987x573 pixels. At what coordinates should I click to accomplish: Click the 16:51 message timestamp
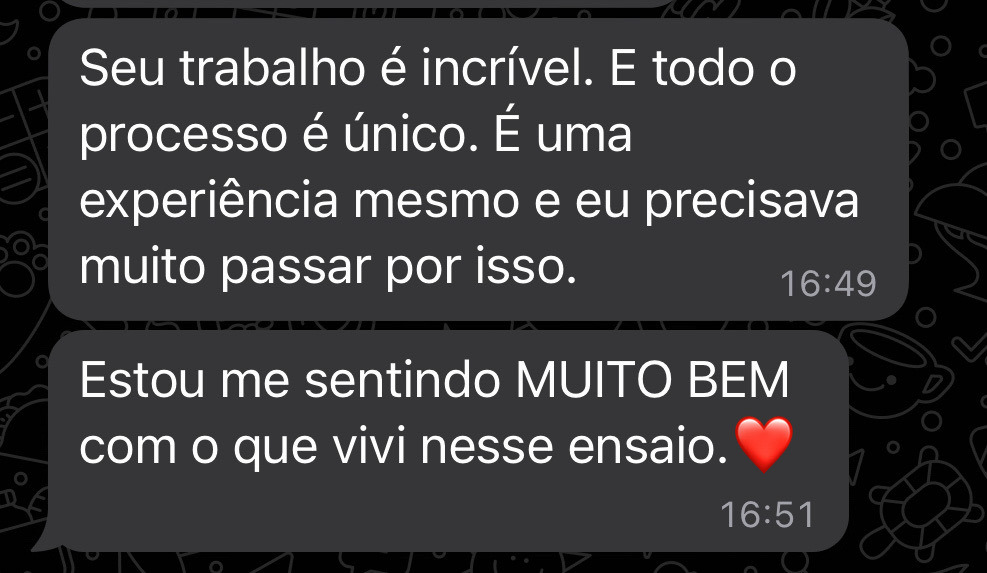[767, 514]
